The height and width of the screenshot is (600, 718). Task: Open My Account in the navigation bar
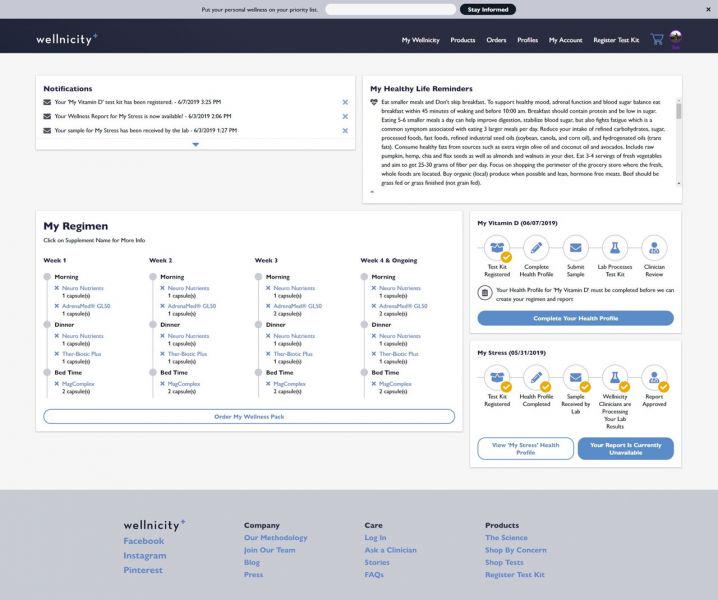pos(566,40)
